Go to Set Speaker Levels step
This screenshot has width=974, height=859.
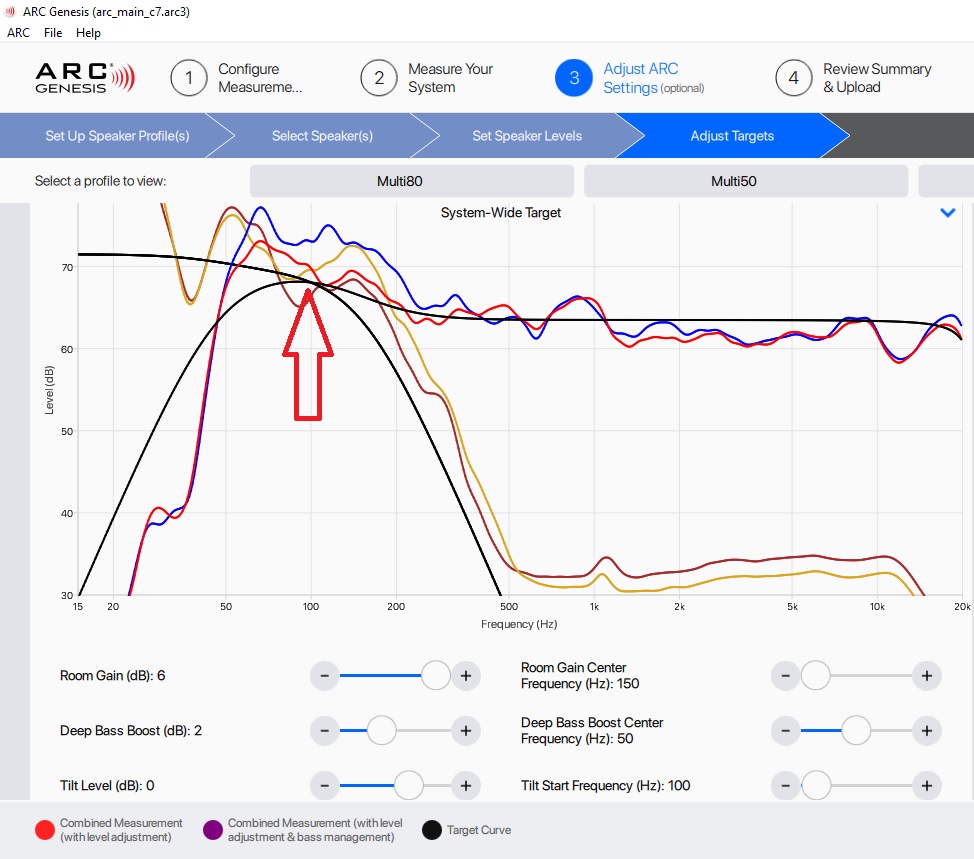tap(526, 136)
